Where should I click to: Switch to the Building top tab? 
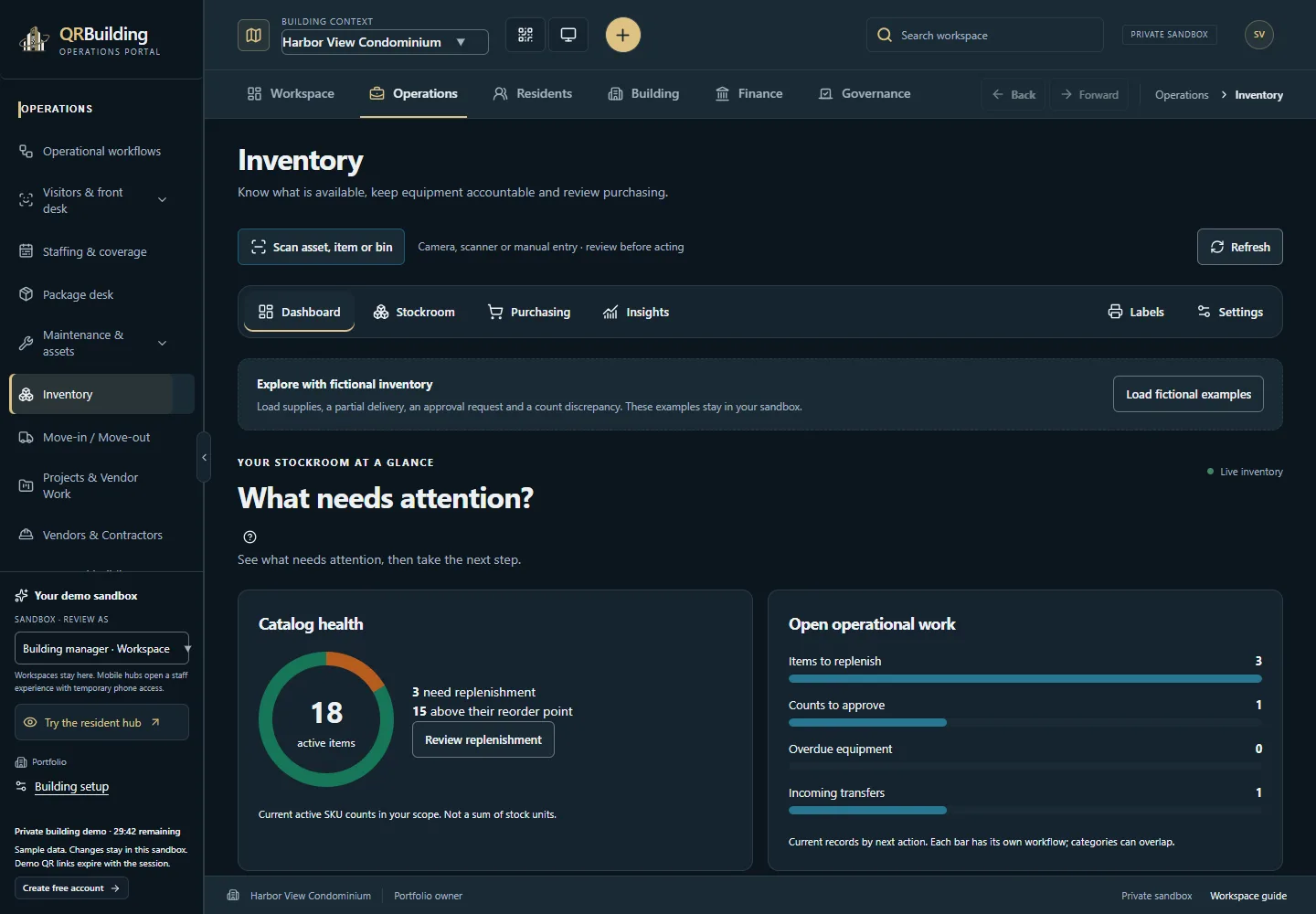coord(644,93)
